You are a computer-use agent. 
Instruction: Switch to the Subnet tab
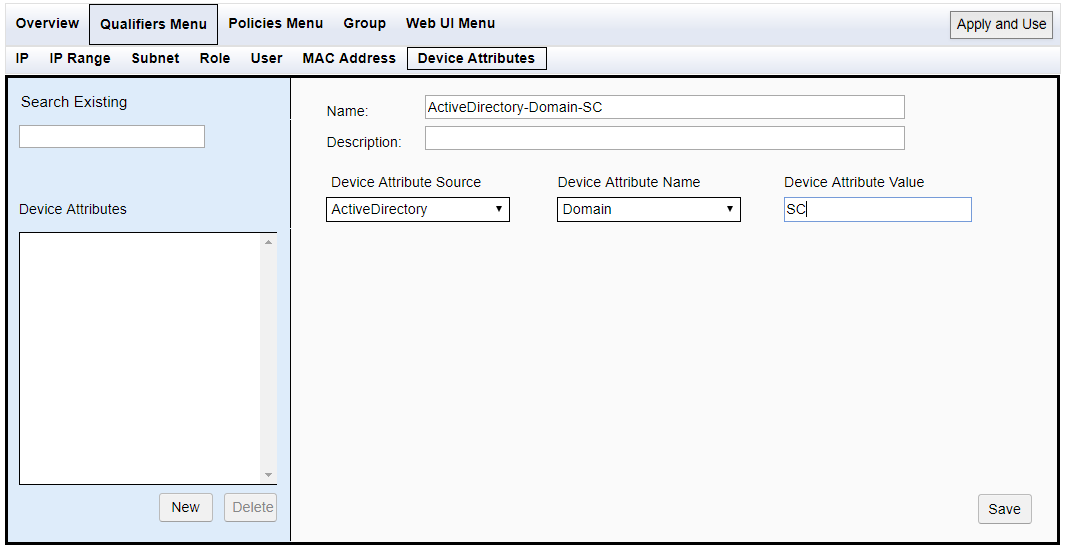[x=155, y=59]
